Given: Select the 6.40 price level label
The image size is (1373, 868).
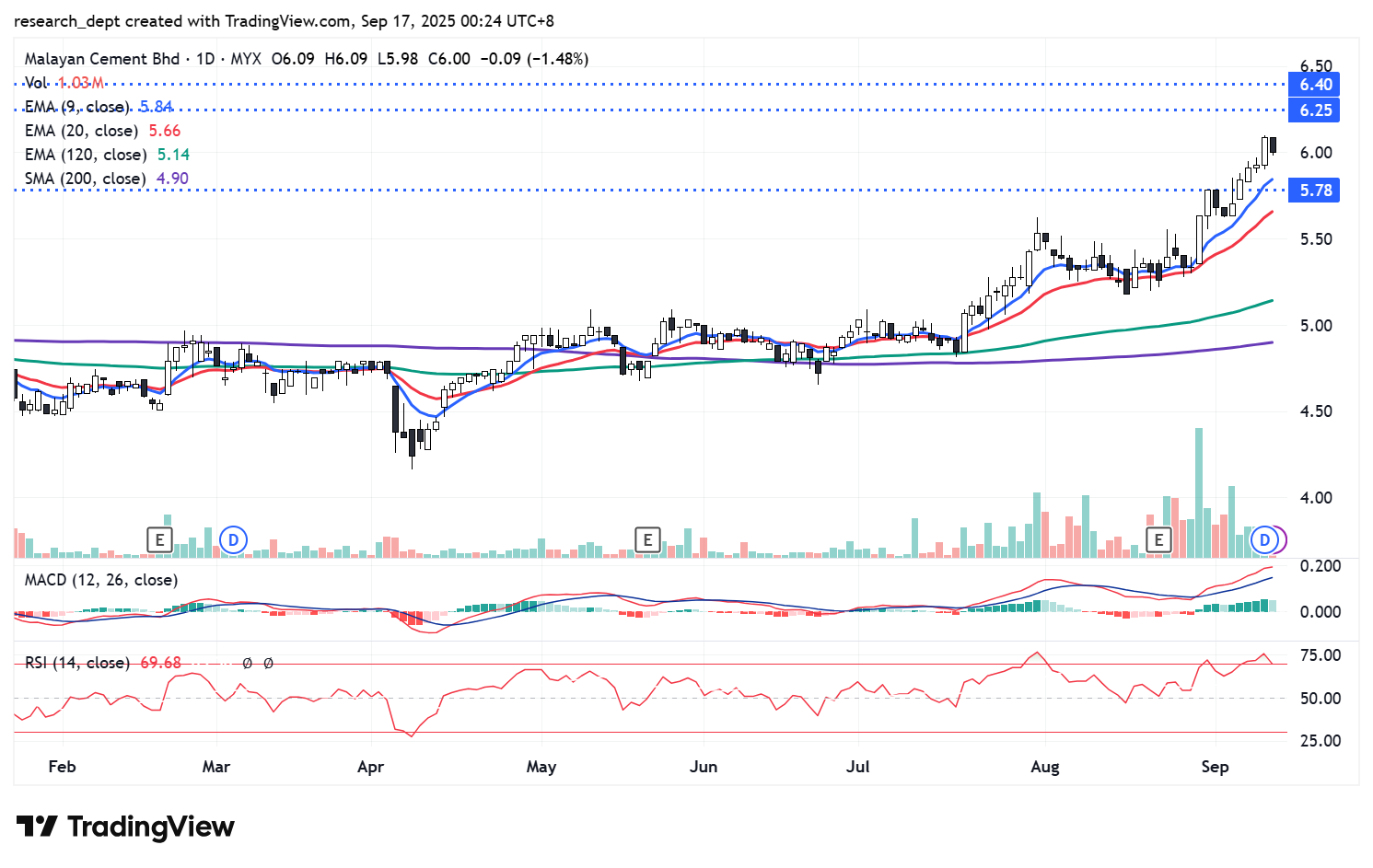Looking at the screenshot, I should pyautogui.click(x=1315, y=85).
